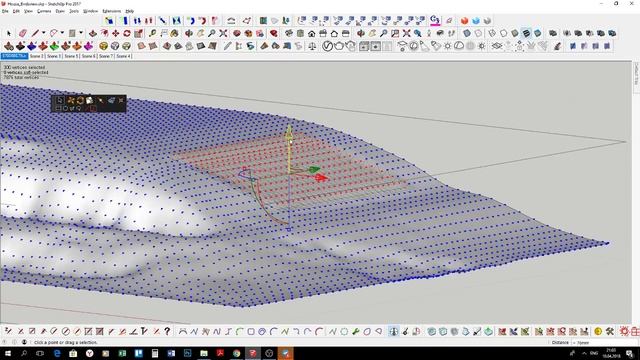
Task: Click Rotate icon in floating vertex toolbar
Action: click(80, 100)
